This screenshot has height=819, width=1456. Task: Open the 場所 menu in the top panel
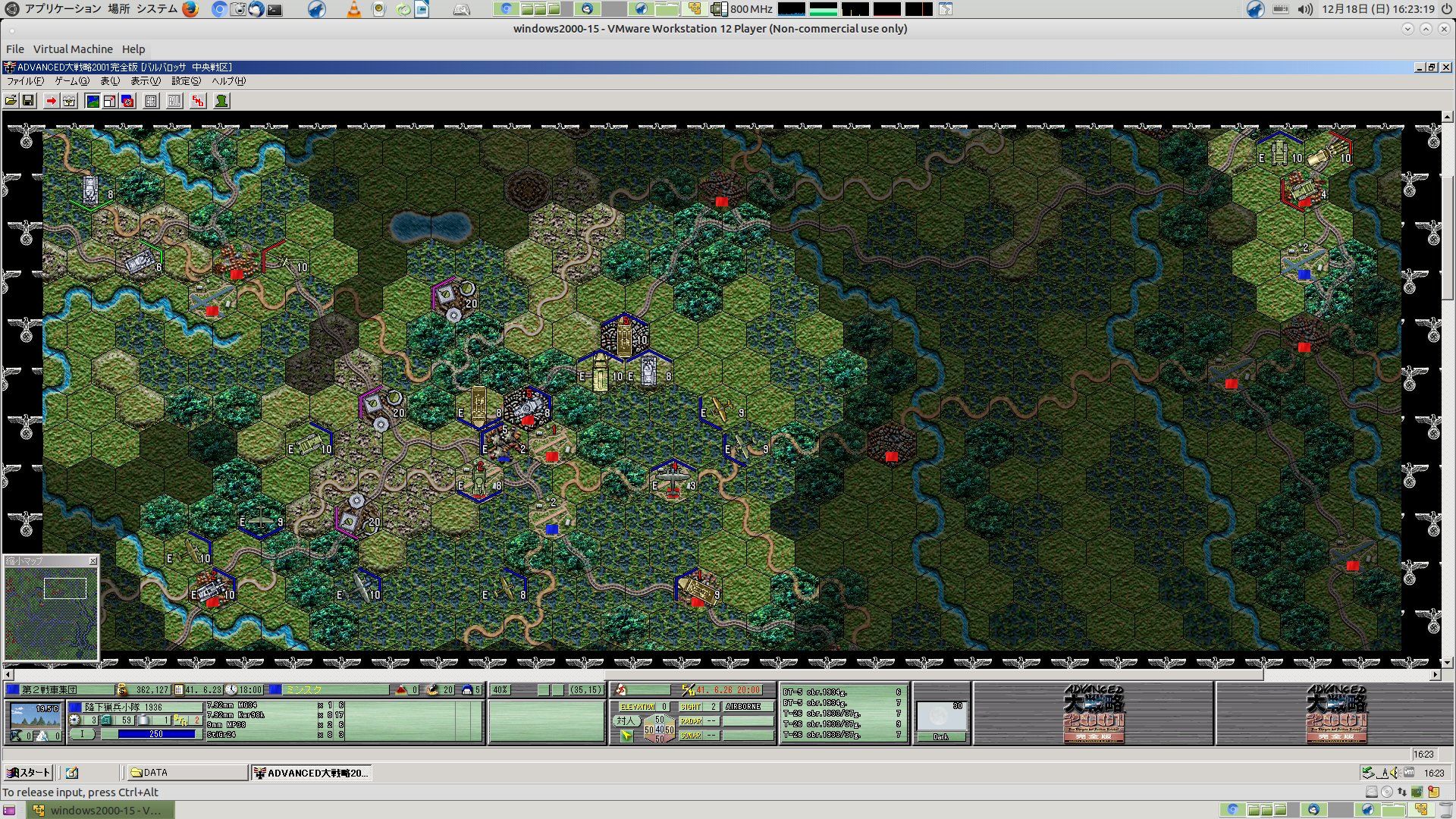point(118,9)
